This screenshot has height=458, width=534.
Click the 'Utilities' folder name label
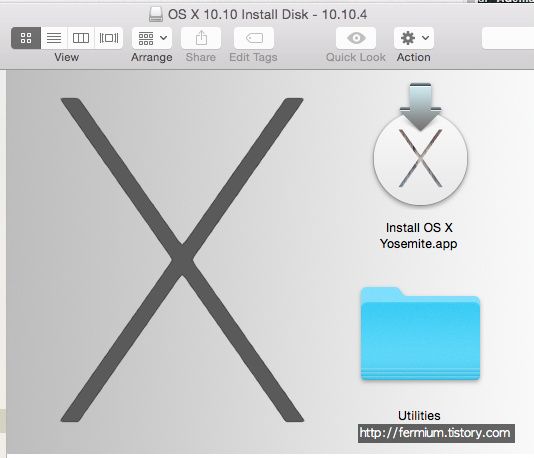tap(419, 415)
